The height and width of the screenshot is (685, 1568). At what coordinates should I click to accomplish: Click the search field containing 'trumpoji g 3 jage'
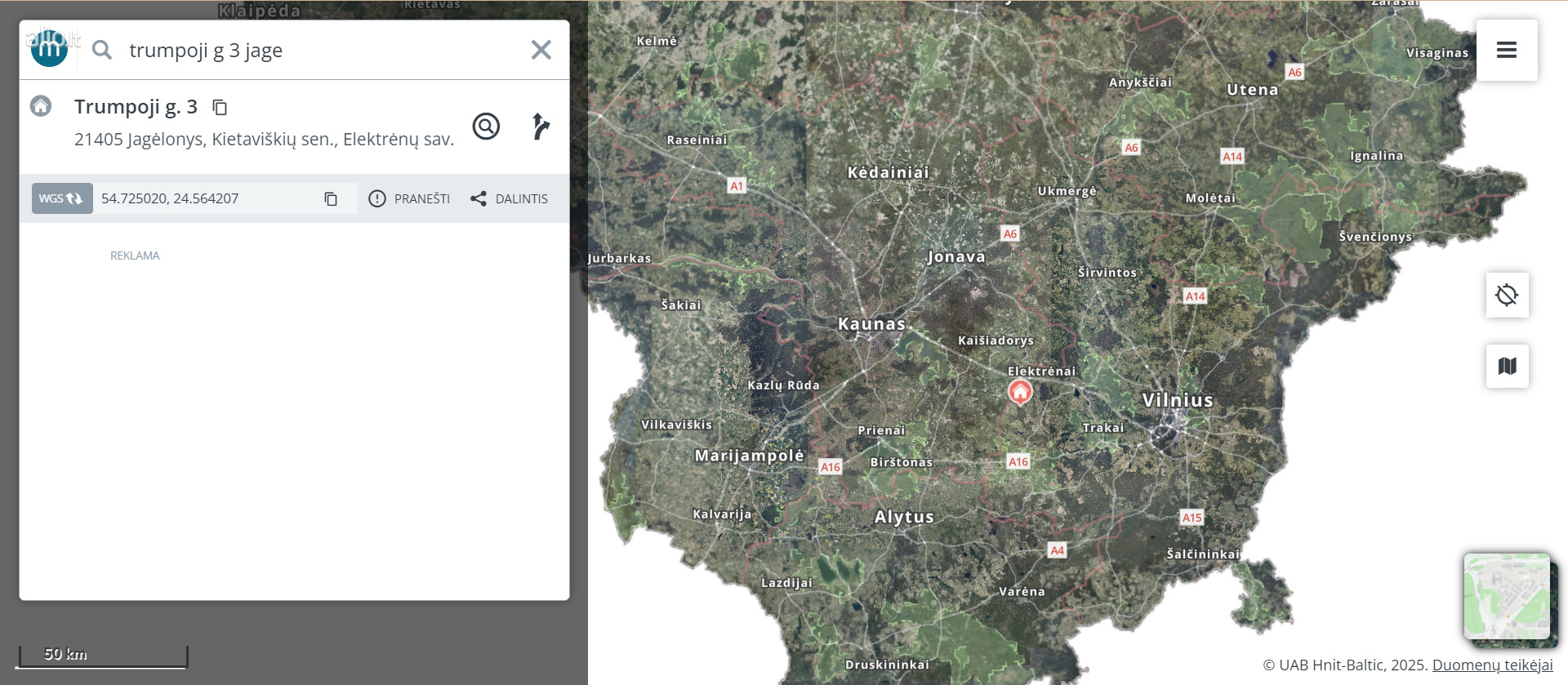coord(318,51)
